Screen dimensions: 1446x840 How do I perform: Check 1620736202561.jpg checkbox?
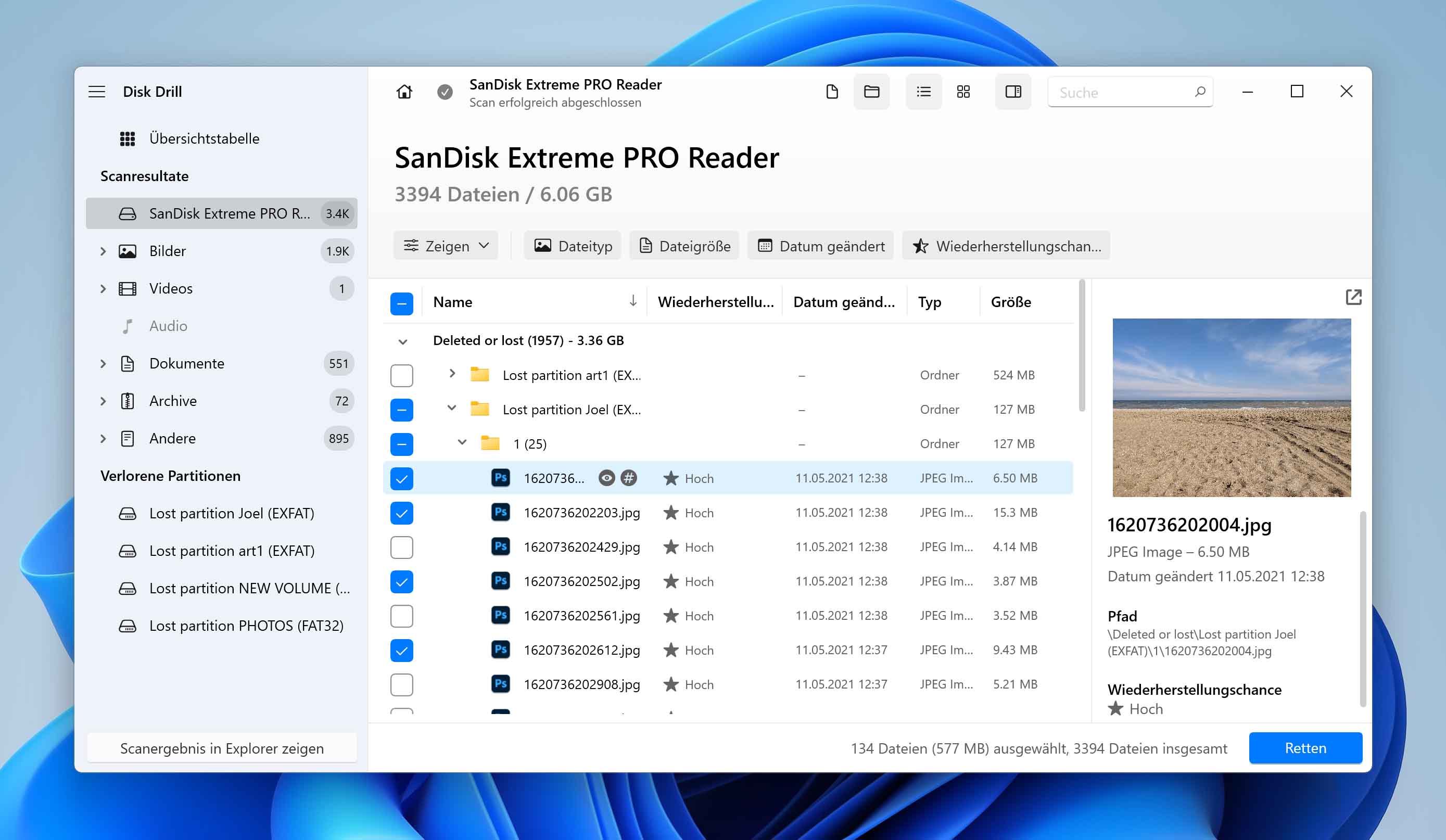[402, 616]
